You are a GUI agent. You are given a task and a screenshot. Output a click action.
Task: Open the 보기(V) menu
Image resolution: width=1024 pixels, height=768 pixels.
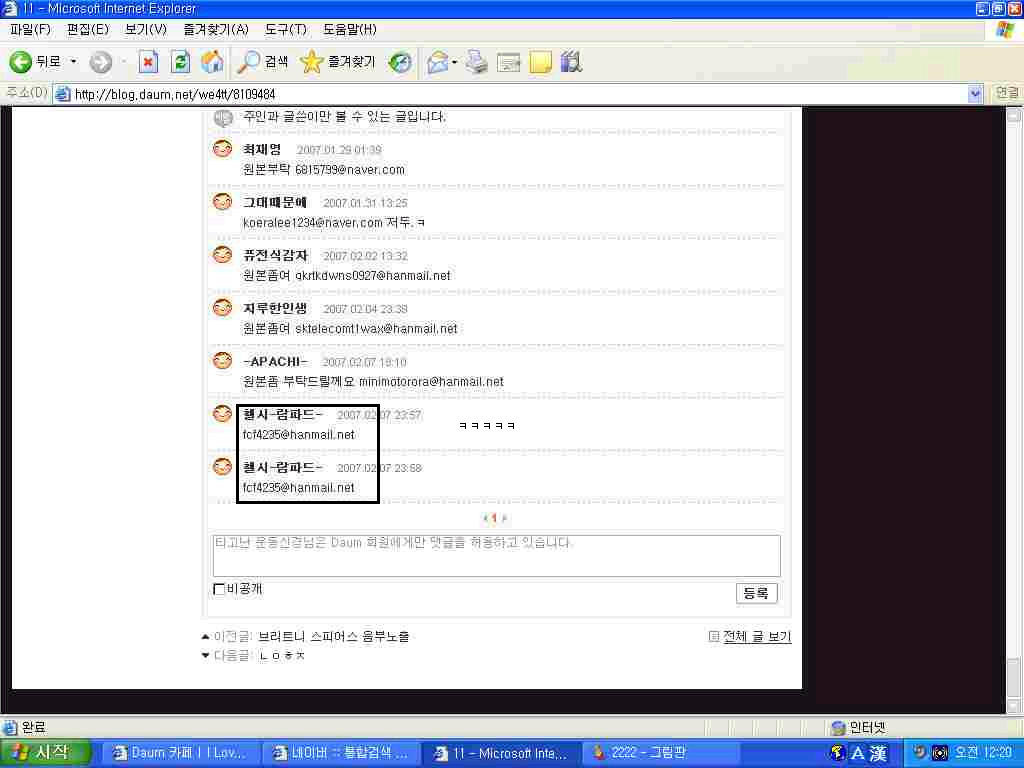click(146, 29)
